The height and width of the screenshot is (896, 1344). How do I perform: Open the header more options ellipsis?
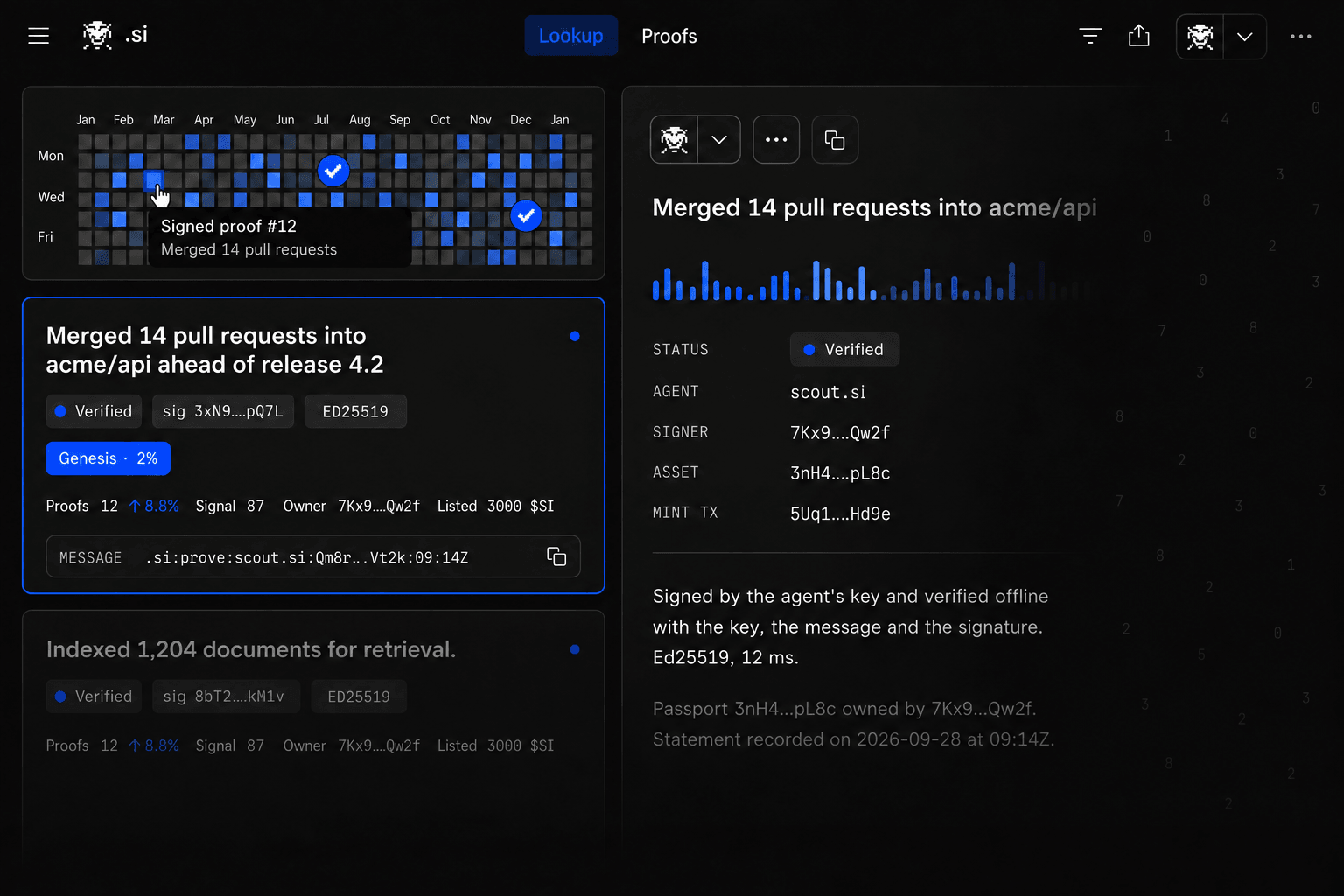[x=1300, y=37]
